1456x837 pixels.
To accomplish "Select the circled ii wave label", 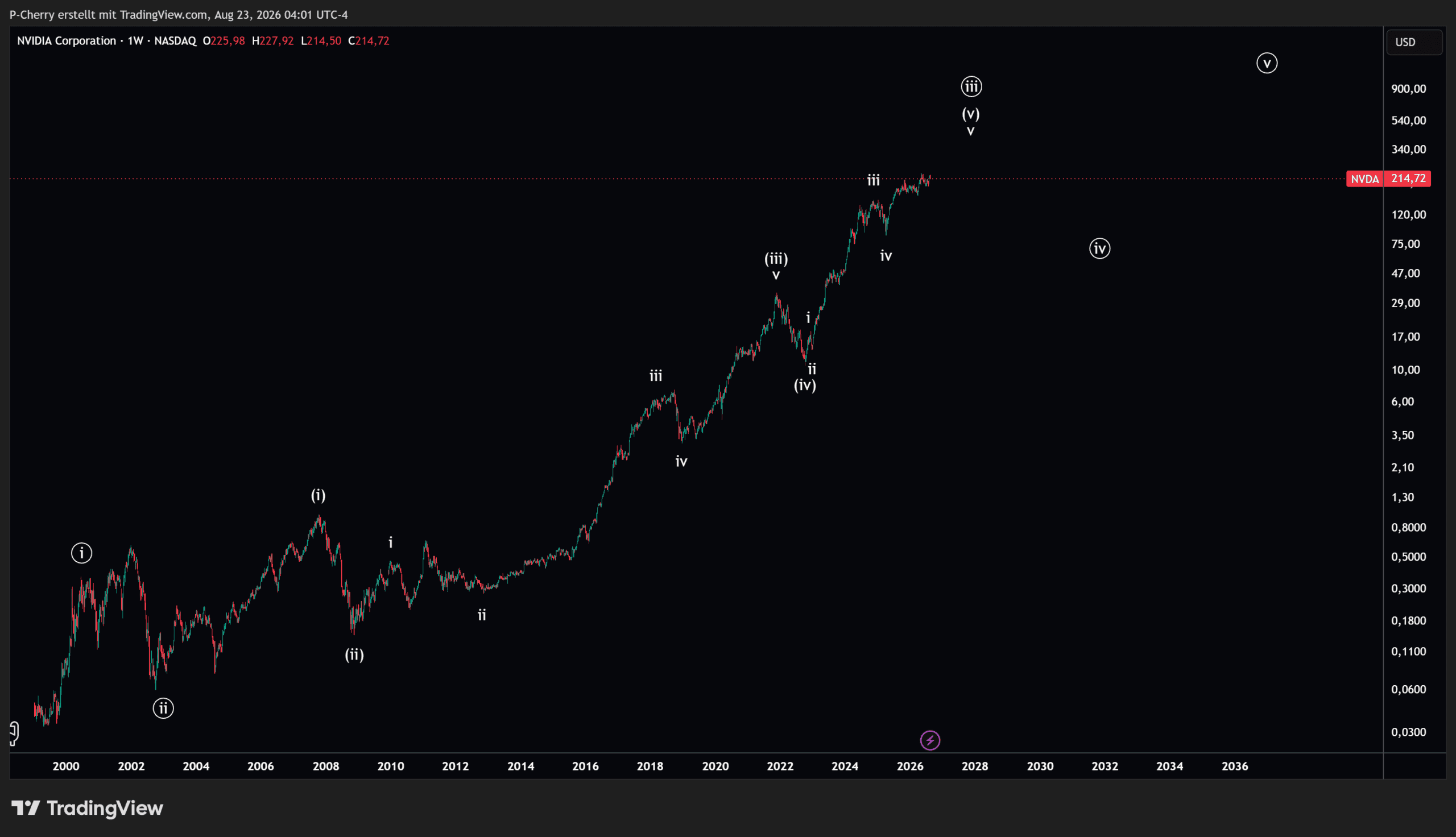I will (x=163, y=708).
